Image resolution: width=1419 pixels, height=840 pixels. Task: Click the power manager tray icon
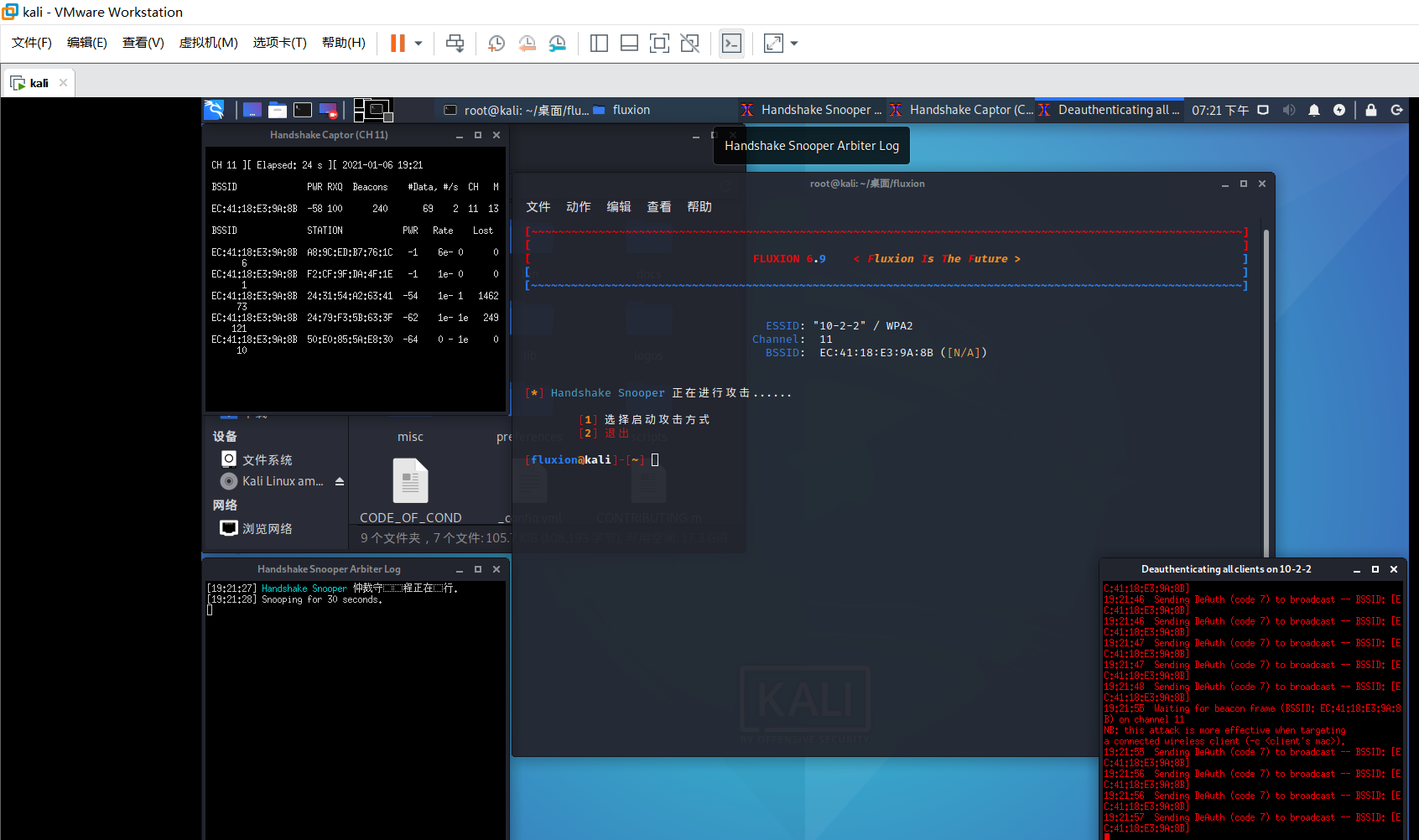click(x=1339, y=110)
